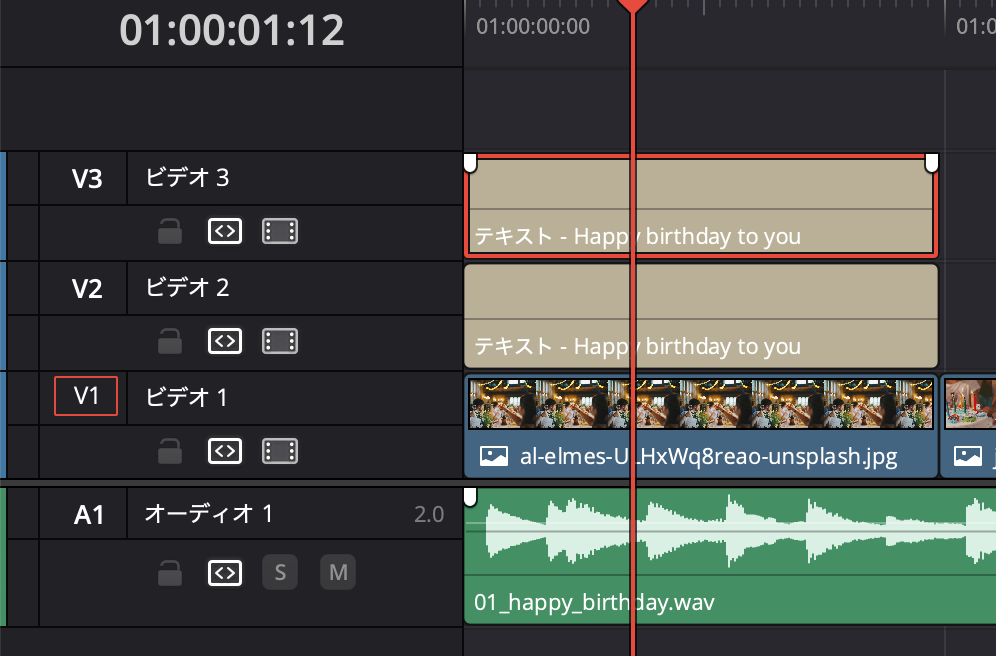
Task: Lock the V1 video track
Action: 170,452
